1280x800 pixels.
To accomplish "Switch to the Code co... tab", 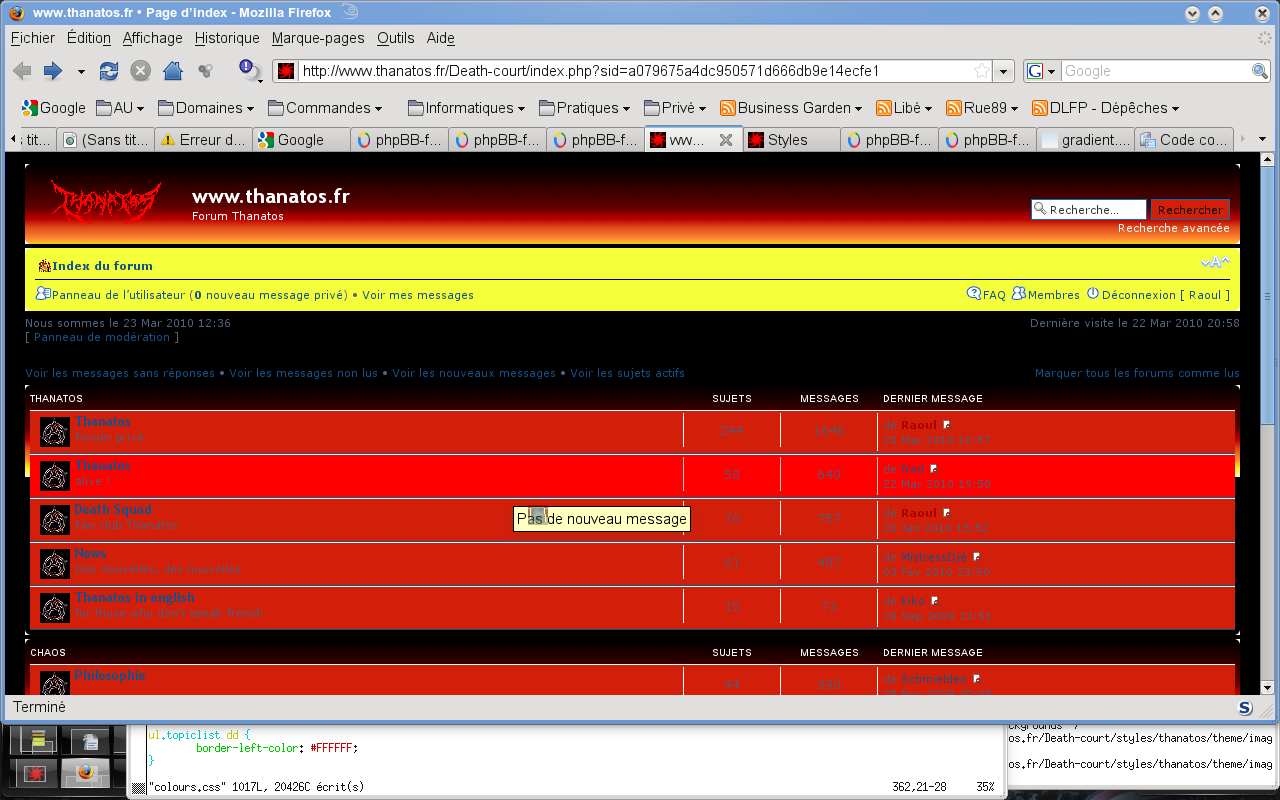I will click(1183, 140).
